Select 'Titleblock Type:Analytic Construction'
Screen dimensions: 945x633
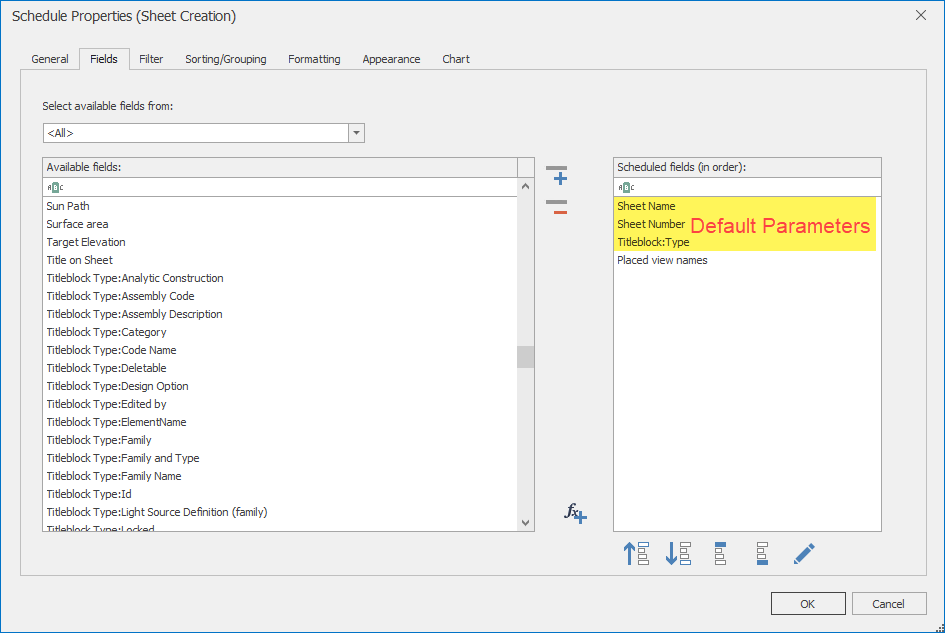click(x=280, y=279)
